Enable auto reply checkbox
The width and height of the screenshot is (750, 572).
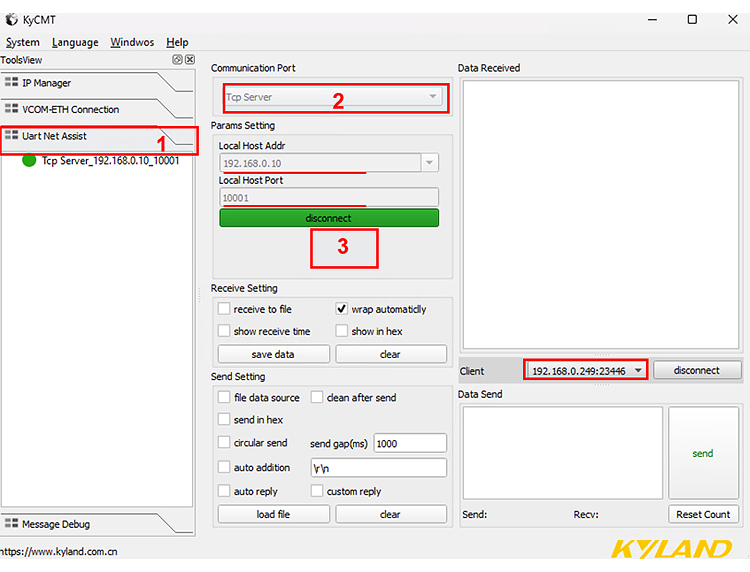click(x=224, y=491)
